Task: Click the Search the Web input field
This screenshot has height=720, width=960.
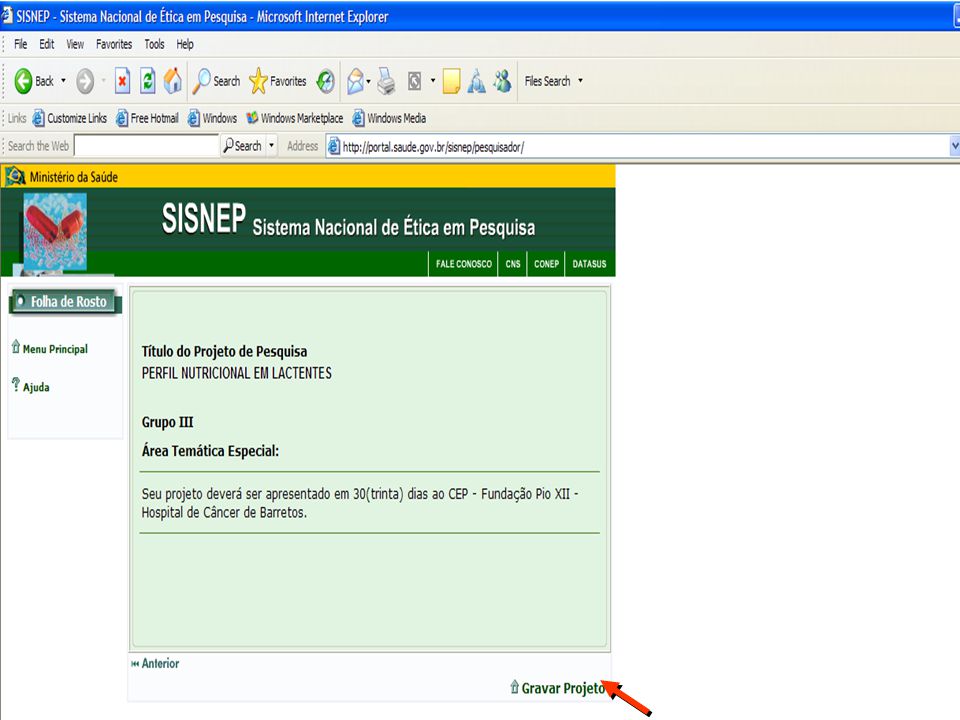Action: (x=146, y=146)
